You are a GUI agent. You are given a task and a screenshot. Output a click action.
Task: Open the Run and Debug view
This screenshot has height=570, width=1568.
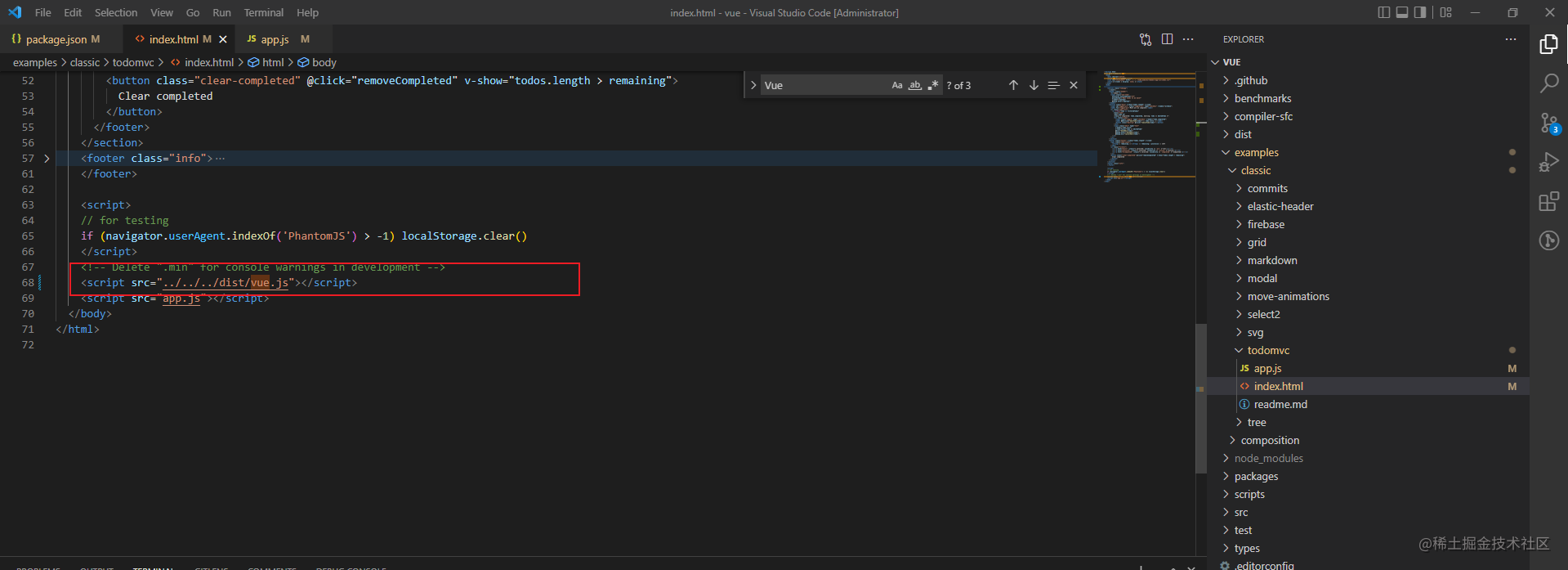tap(1548, 162)
